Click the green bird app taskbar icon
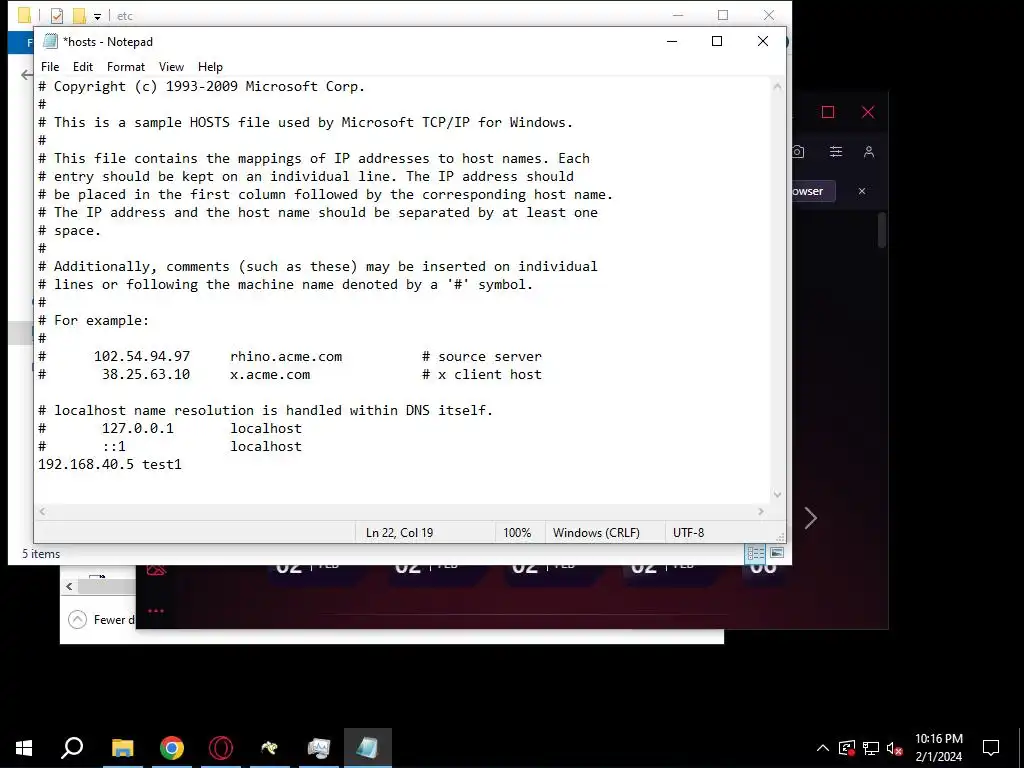The width and height of the screenshot is (1024, 768). point(270,748)
